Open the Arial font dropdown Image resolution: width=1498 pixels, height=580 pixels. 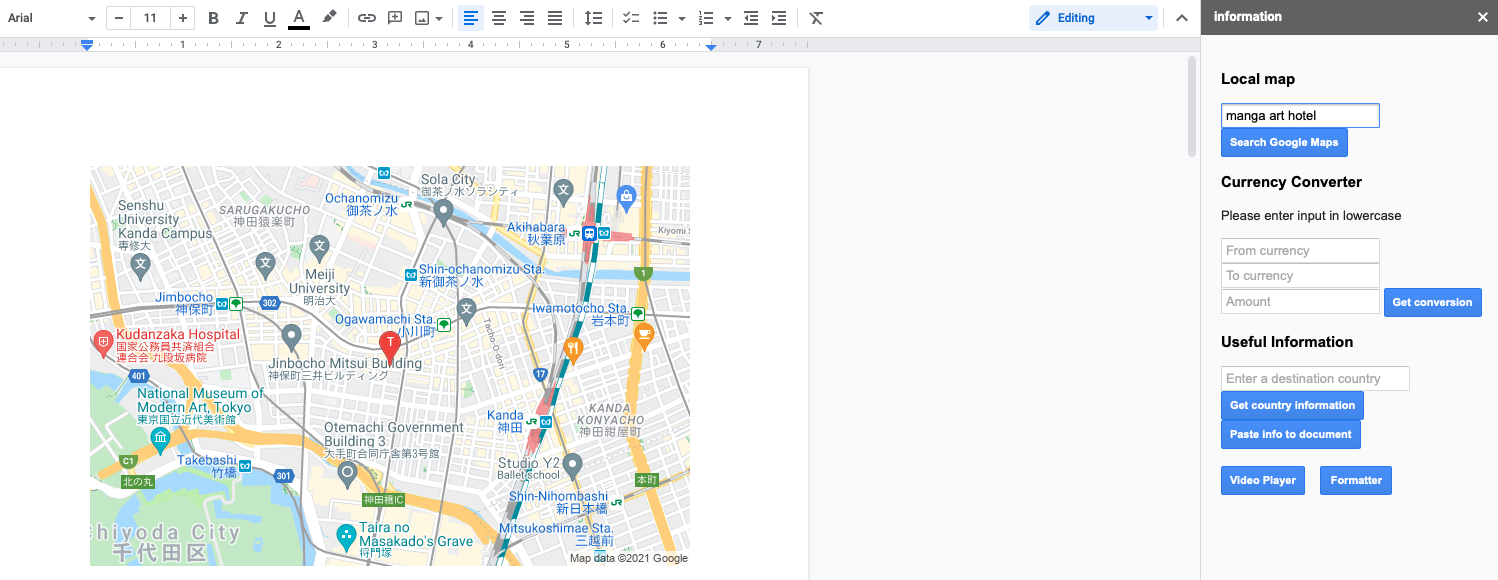(x=51, y=18)
